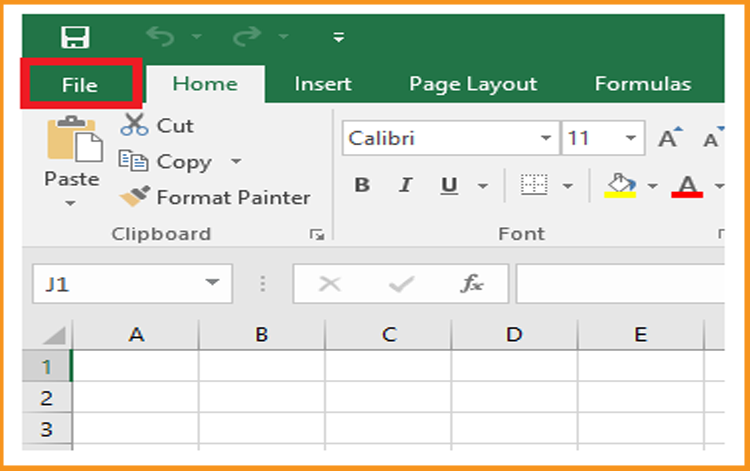Open the Formulas tab
Viewport: 750px width, 471px height.
pyautogui.click(x=643, y=84)
